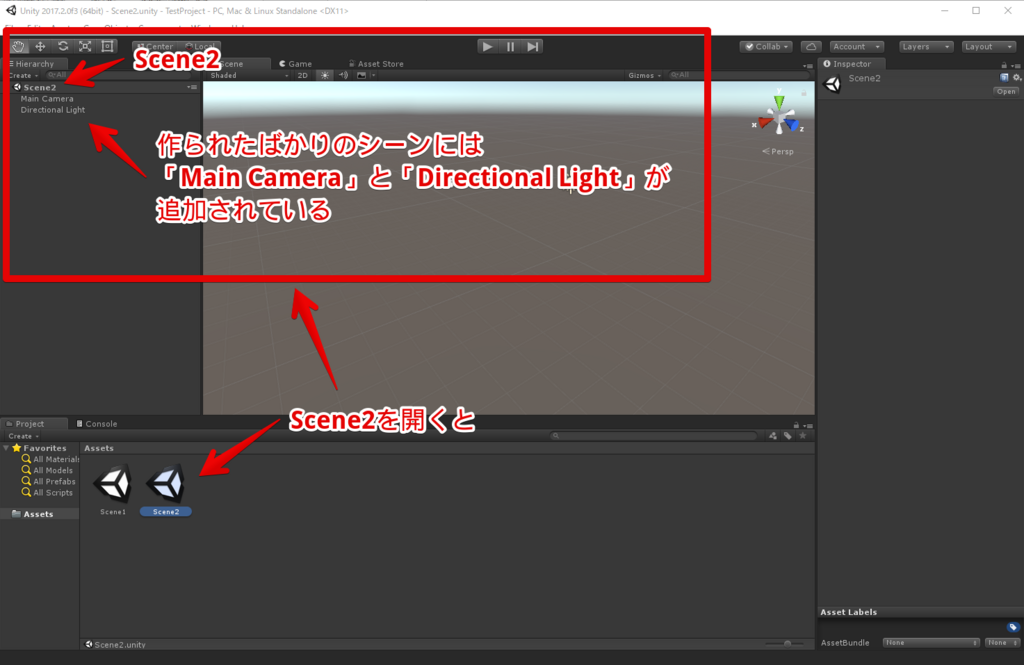Open the Inspector panel options menu
The image size is (1024, 665).
(x=1016, y=65)
